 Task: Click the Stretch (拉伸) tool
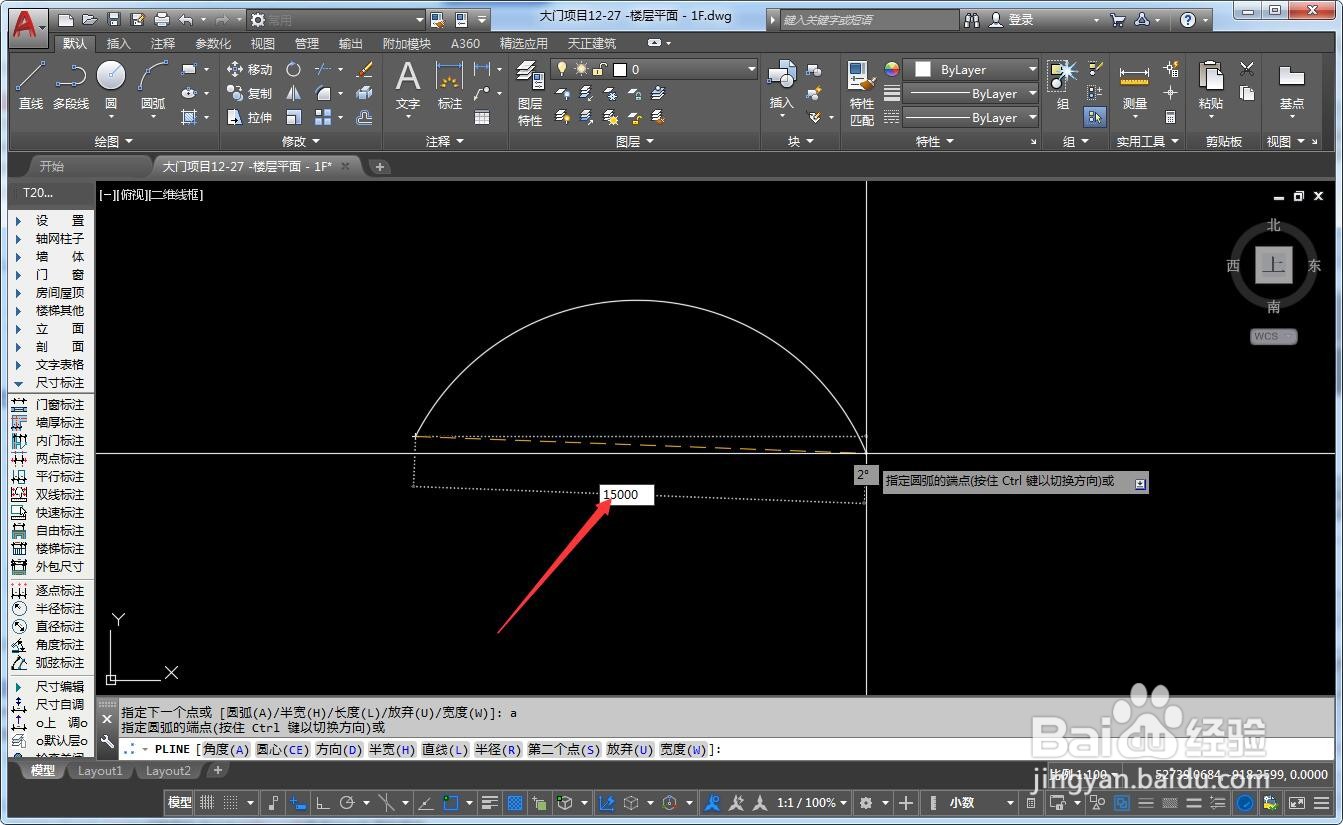pos(249,117)
